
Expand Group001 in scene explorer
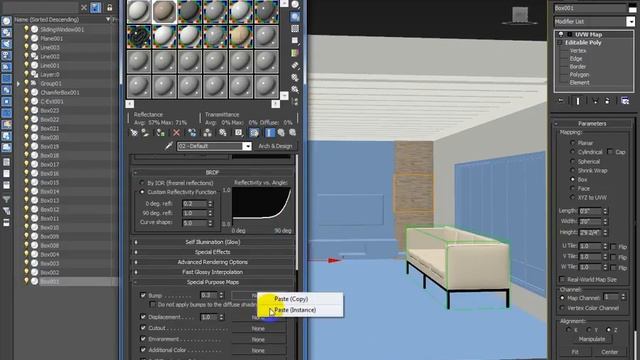18,84
